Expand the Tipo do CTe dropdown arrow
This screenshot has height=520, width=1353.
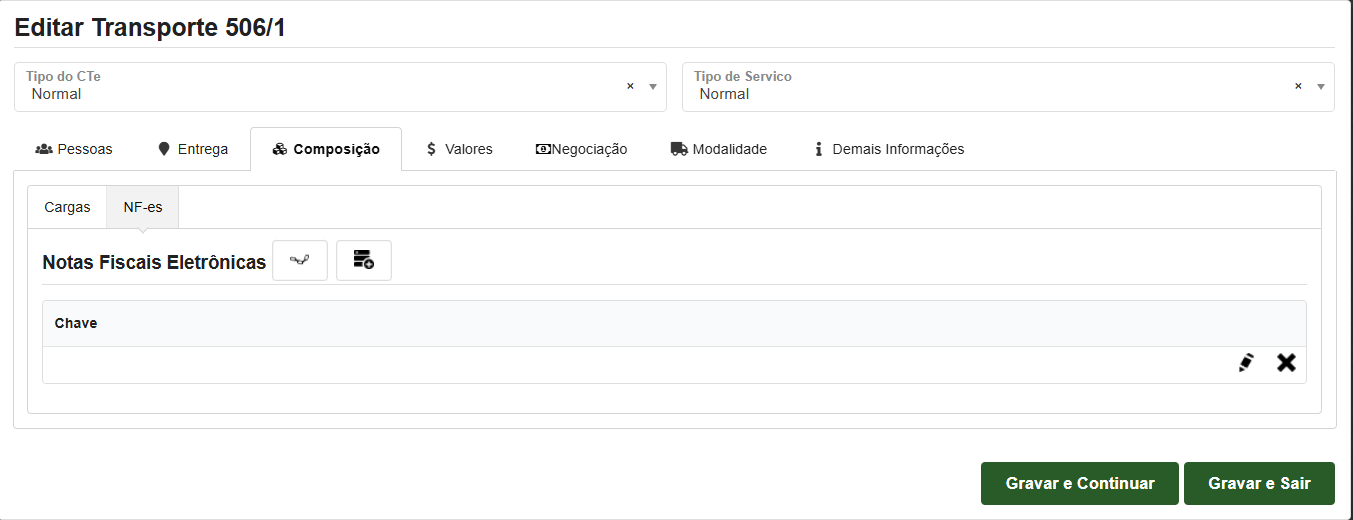653,87
